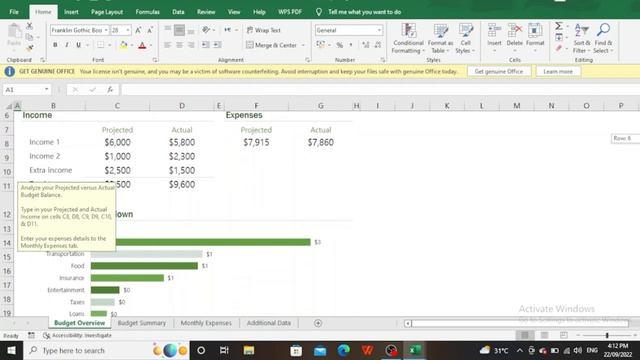Viewport: 640px width, 360px height.
Task: Open the View ribbon tab
Action: click(x=234, y=12)
